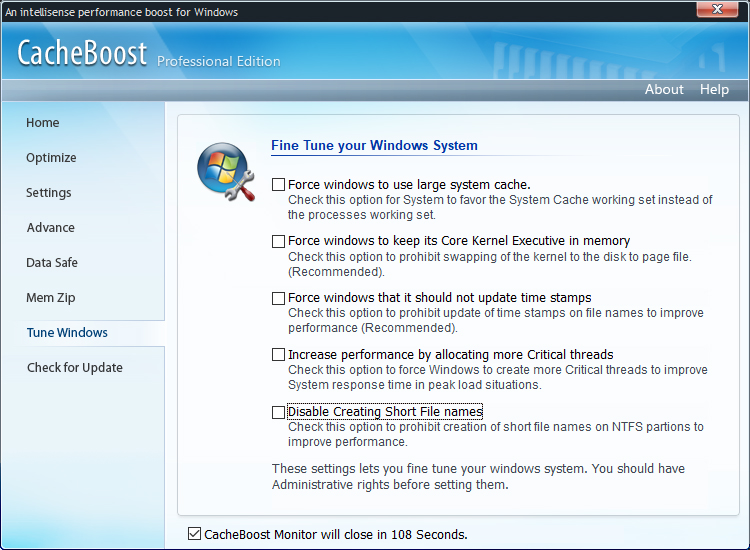Open the Help link

point(714,89)
